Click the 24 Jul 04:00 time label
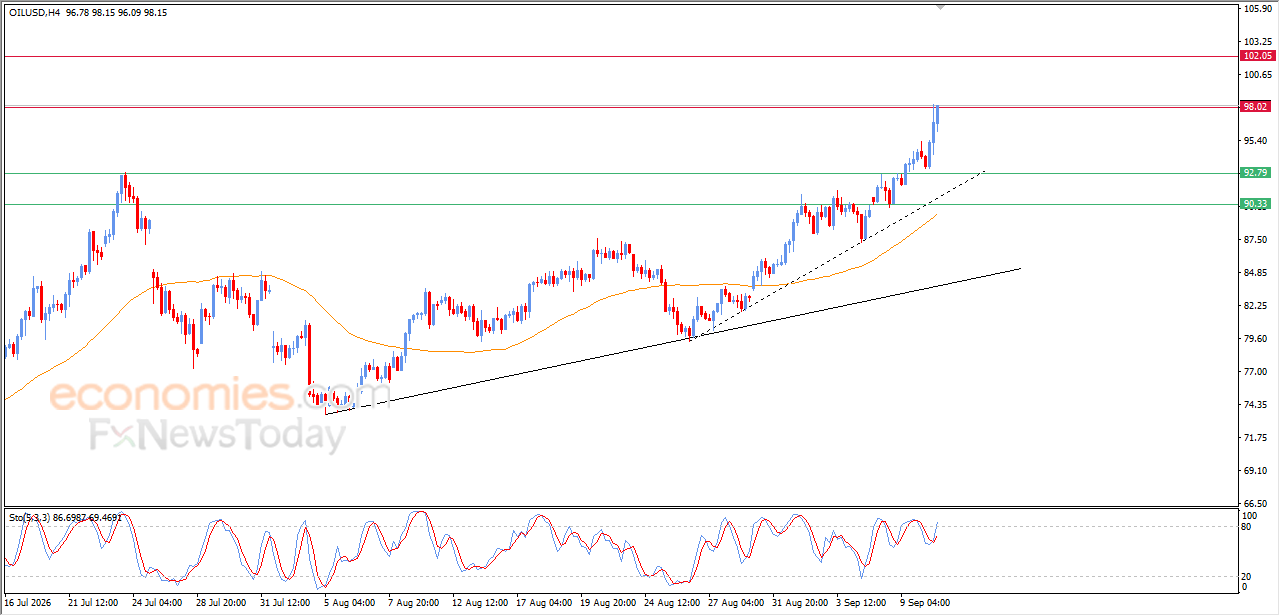The height and width of the screenshot is (616, 1280). pos(158,603)
